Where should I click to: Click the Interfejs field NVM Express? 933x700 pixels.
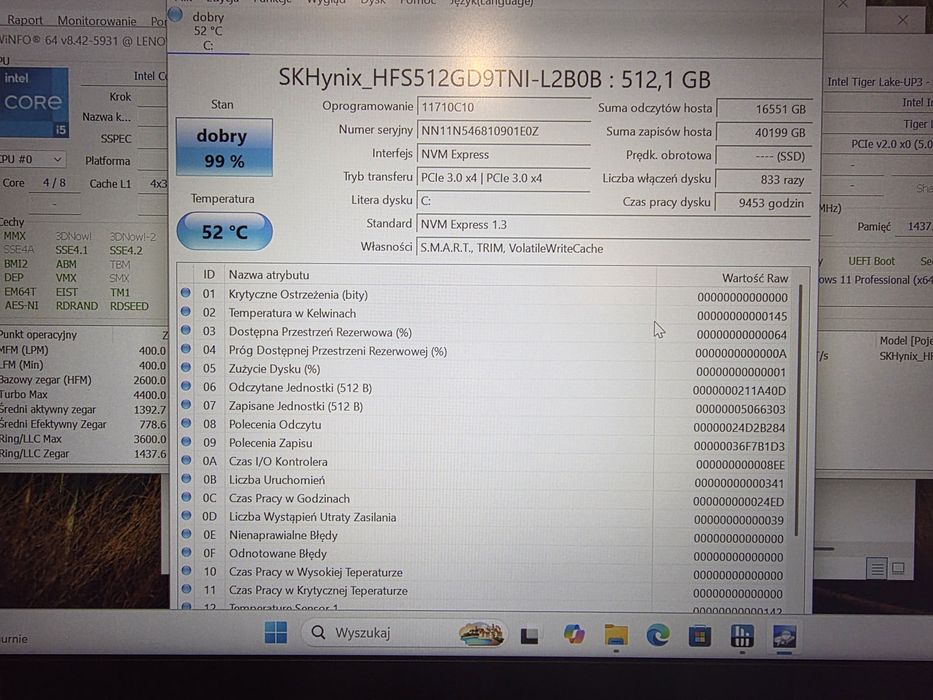point(503,154)
